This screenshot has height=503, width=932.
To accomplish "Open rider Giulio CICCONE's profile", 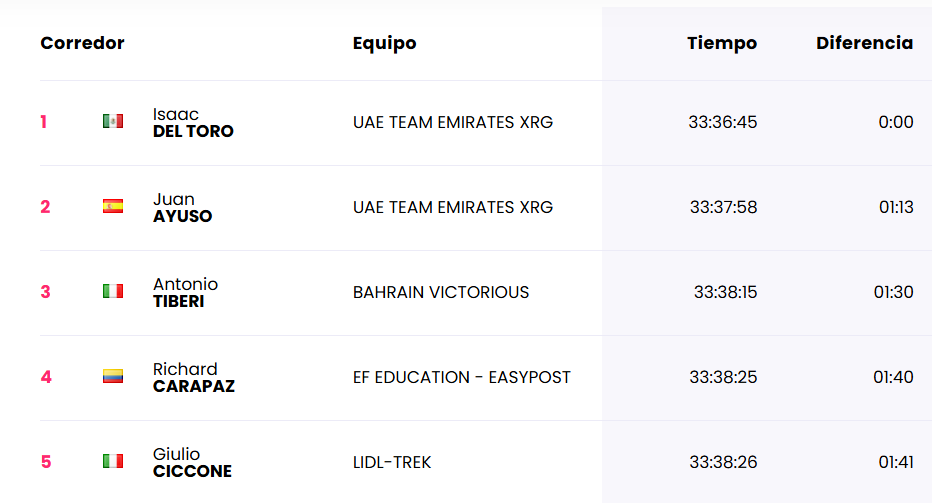I will point(192,463).
